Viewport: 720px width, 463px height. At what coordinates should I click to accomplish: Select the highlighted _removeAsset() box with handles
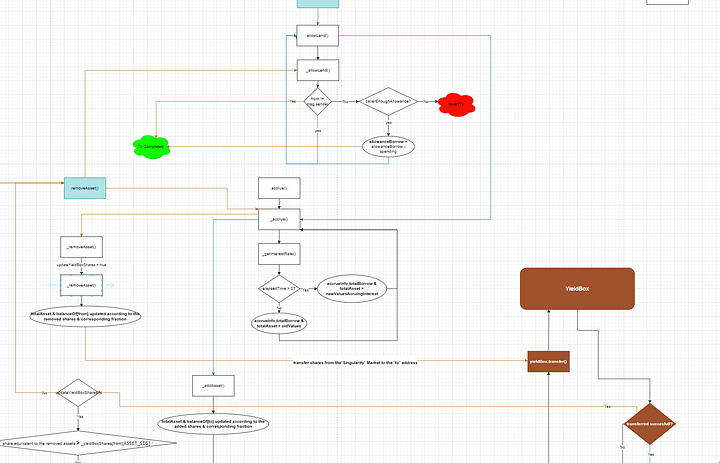pyautogui.click(x=81, y=286)
